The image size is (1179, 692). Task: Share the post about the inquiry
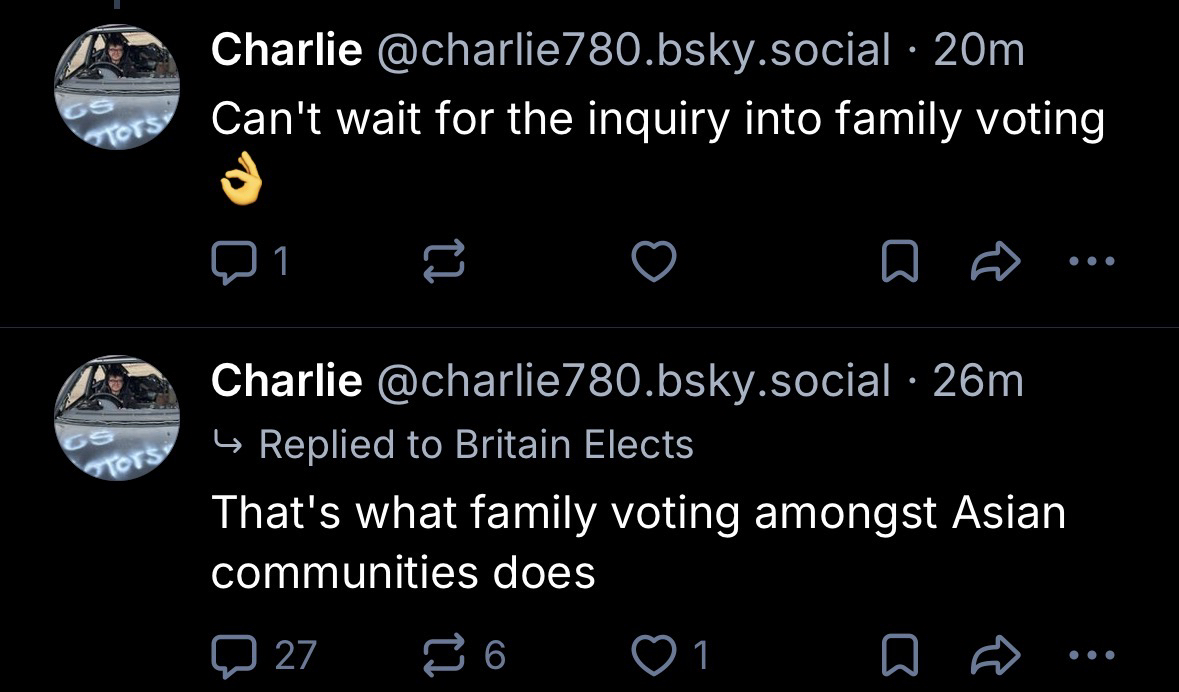(997, 262)
